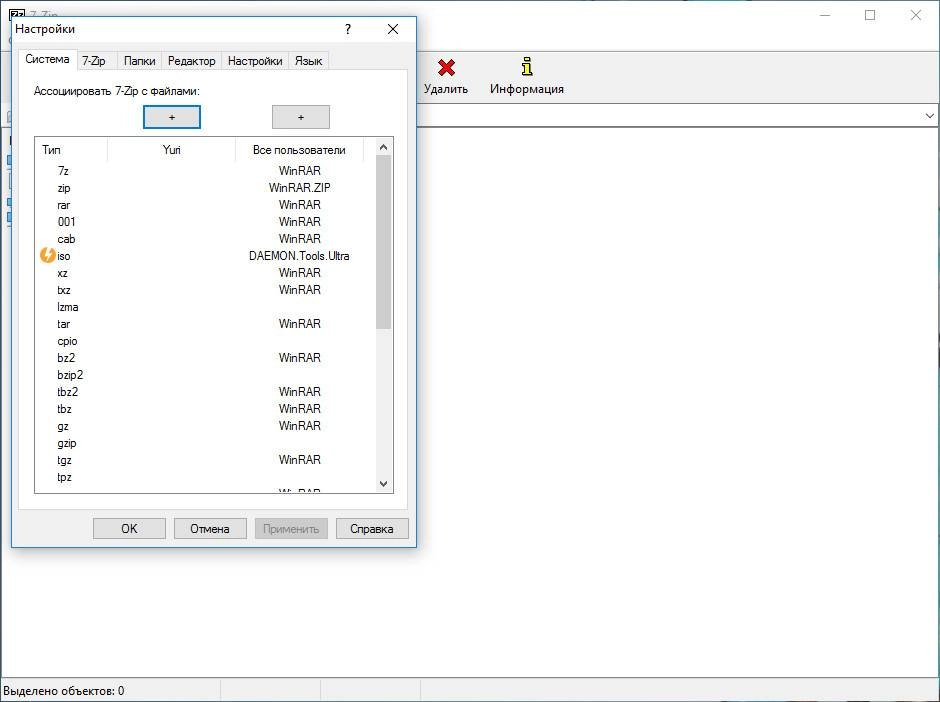Click the file type list scrollbar thumb
The height and width of the screenshot is (702, 940).
pos(384,242)
